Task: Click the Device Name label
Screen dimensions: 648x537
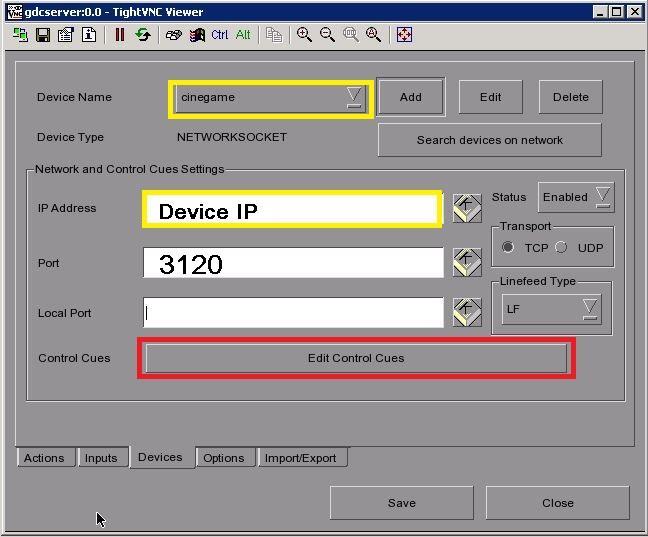Action: 74,97
